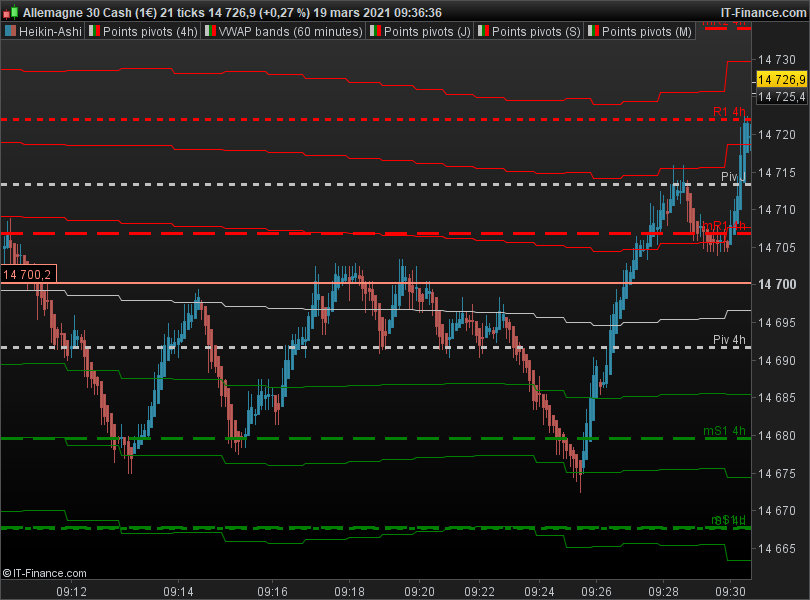The width and height of the screenshot is (810, 600).
Task: Click the VWAP bands (60 minutes) icon
Action: coord(210,31)
